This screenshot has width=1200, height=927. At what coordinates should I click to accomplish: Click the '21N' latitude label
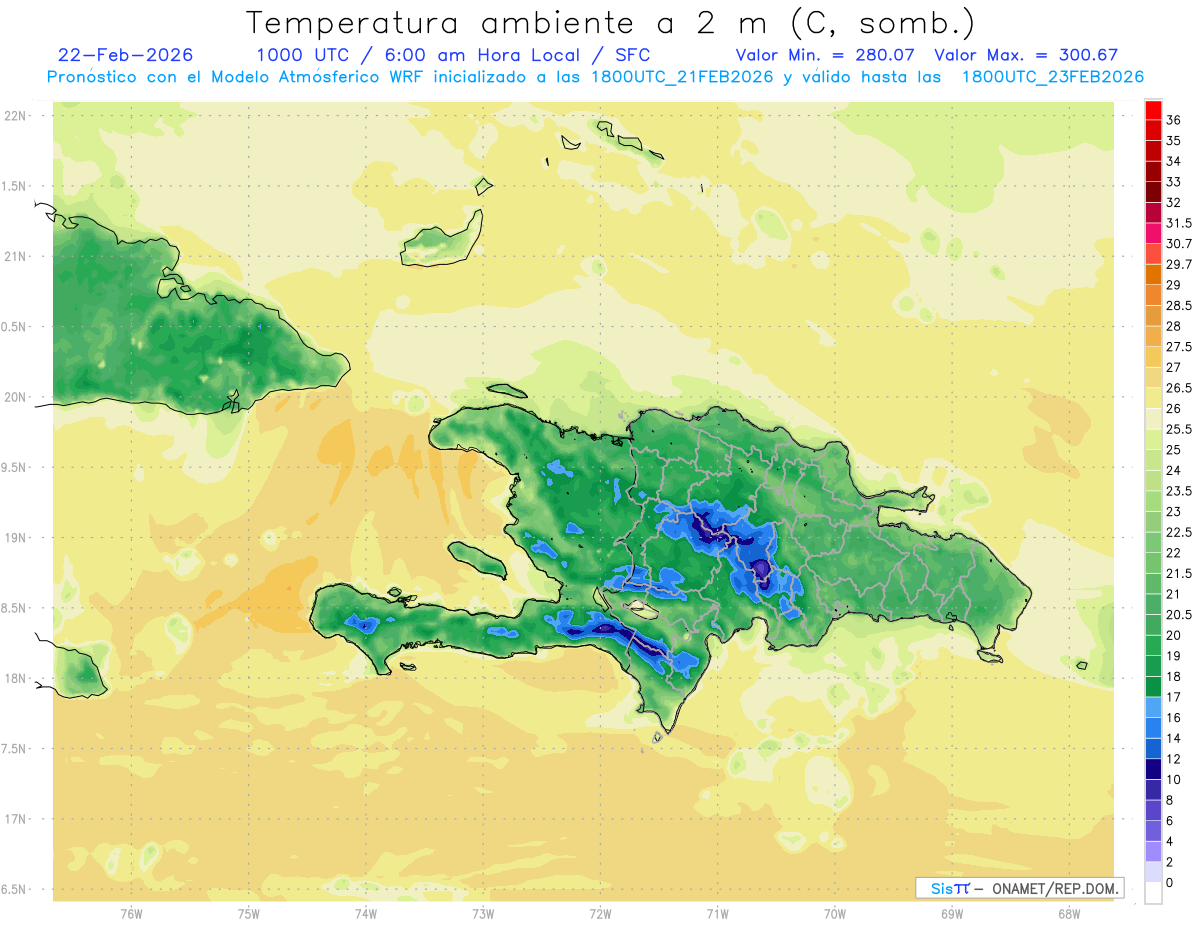pyautogui.click(x=15, y=257)
